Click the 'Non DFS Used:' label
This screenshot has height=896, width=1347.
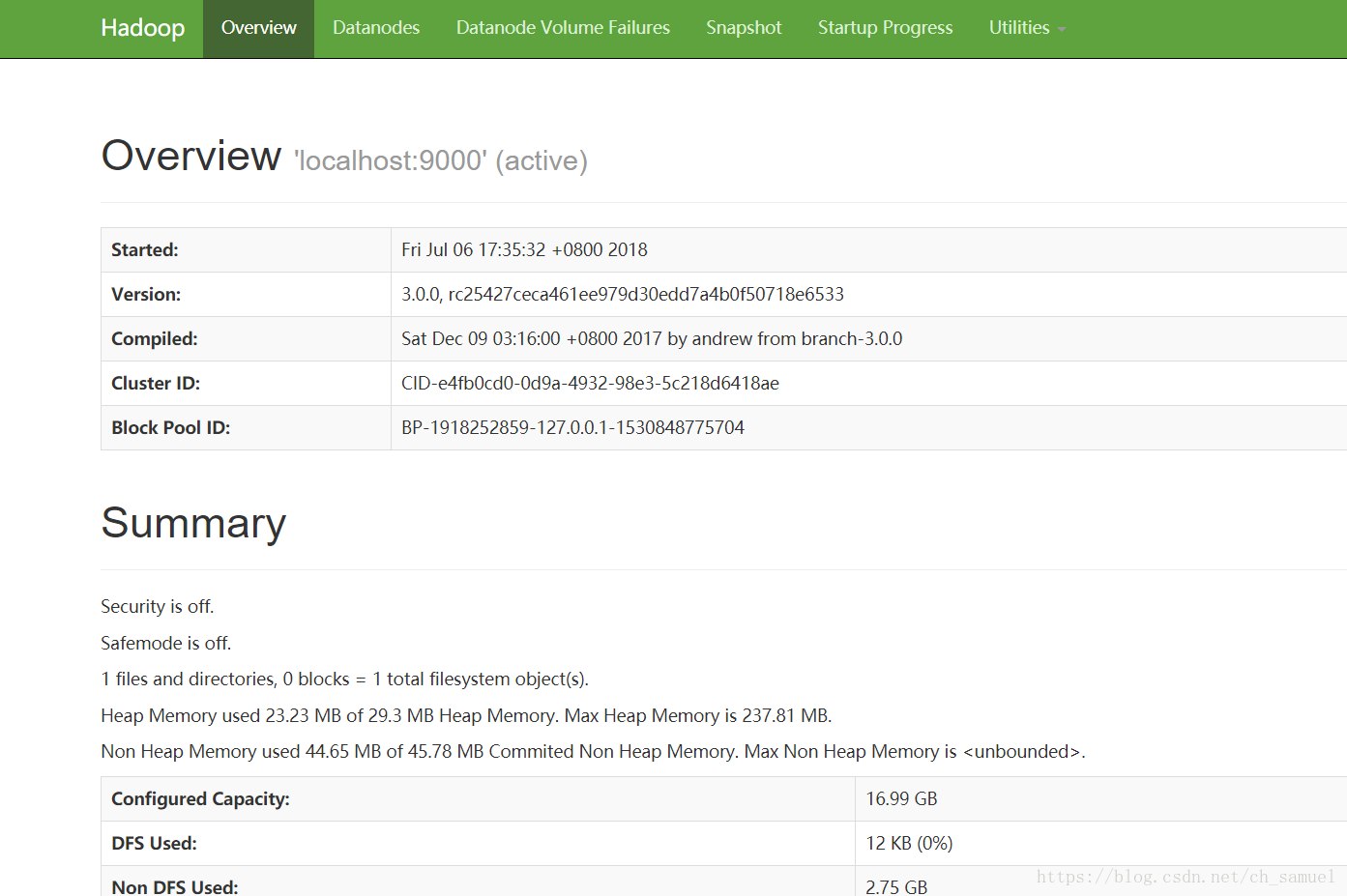point(175,886)
